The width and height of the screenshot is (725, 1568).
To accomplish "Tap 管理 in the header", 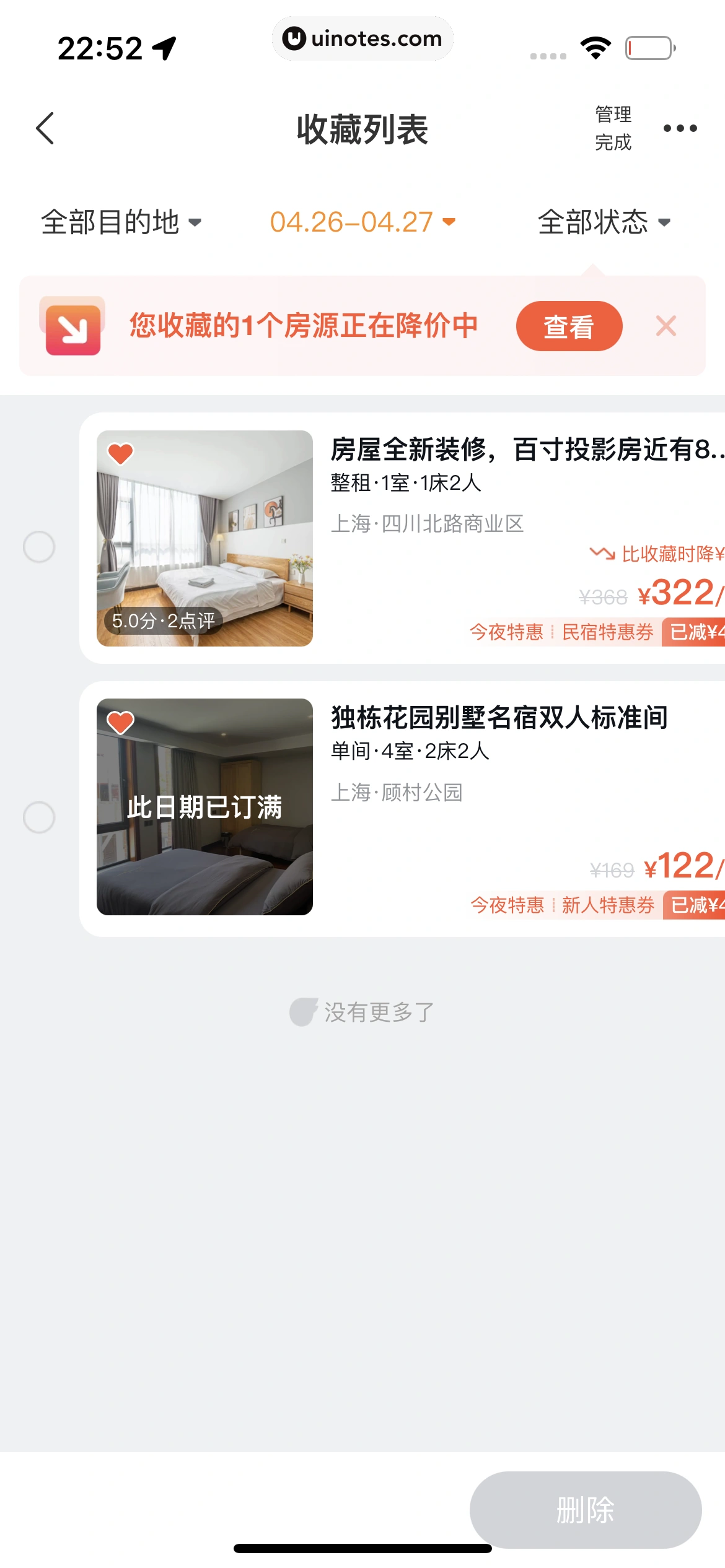I will coord(613,114).
